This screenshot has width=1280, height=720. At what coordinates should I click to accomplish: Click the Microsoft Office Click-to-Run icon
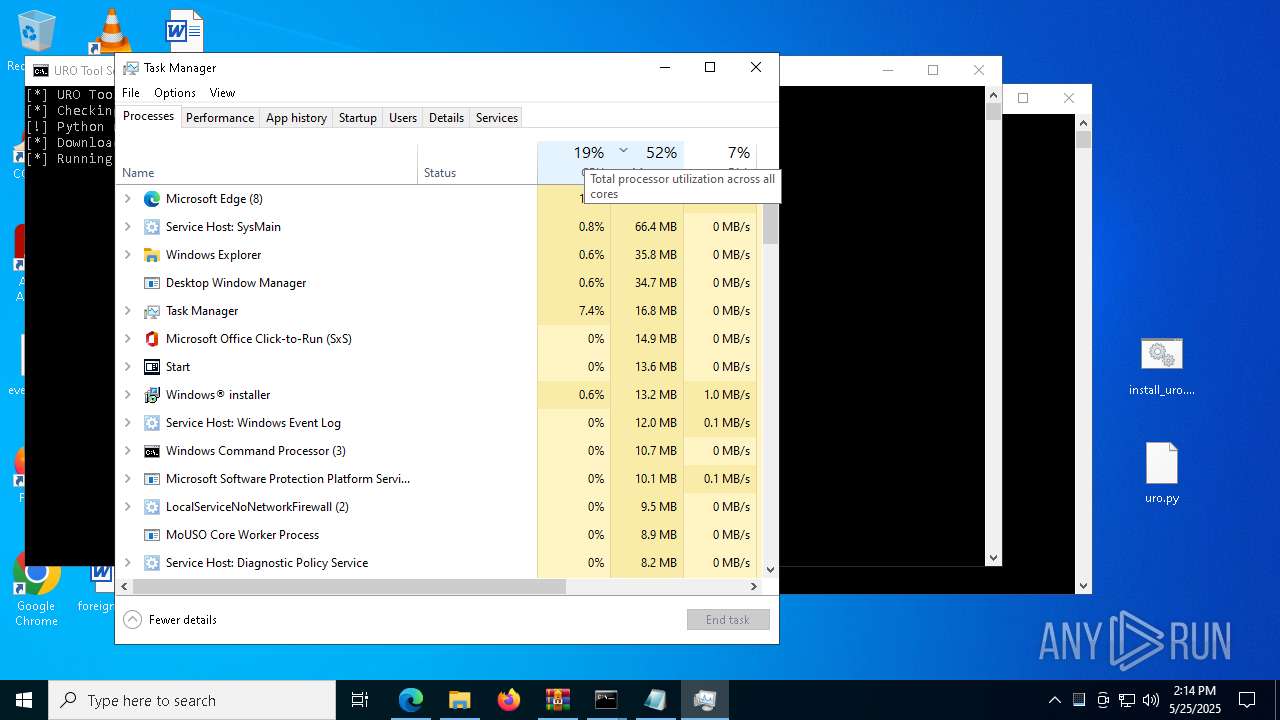(x=152, y=339)
